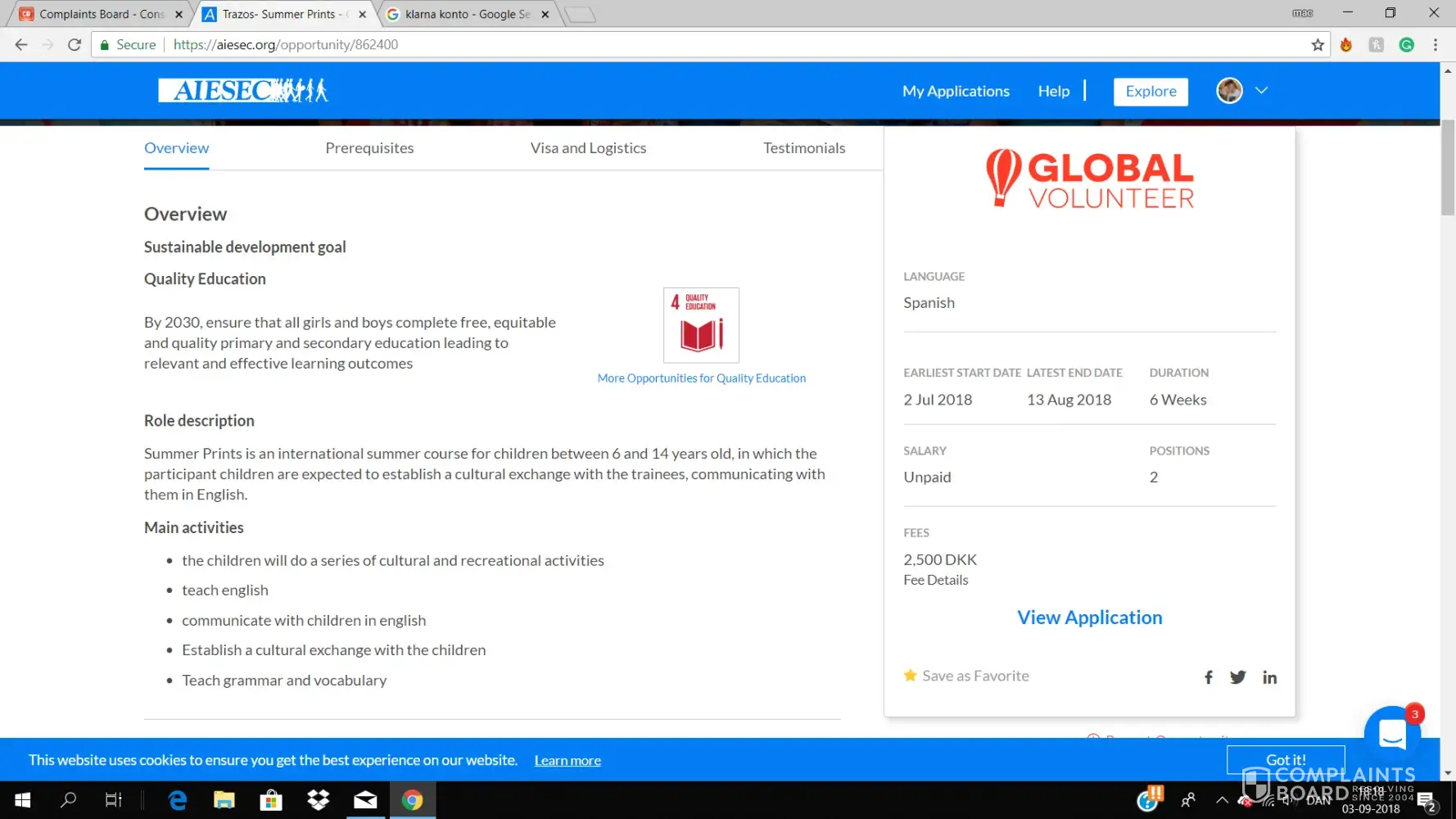Viewport: 1456px width, 819px height.
Task: Click the DAN language indicator
Action: [x=1318, y=800]
